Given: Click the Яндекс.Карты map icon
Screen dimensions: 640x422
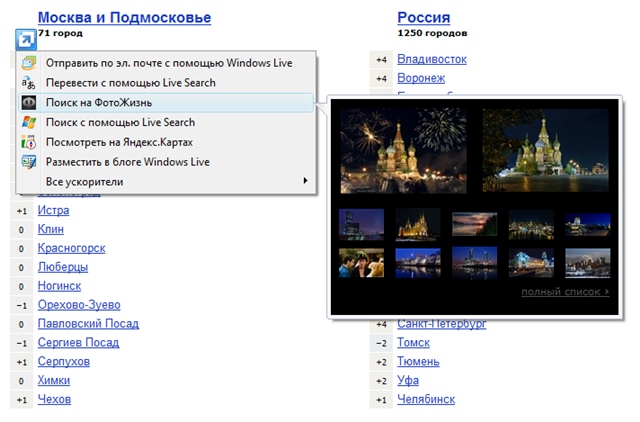Looking at the screenshot, I should coord(29,142).
